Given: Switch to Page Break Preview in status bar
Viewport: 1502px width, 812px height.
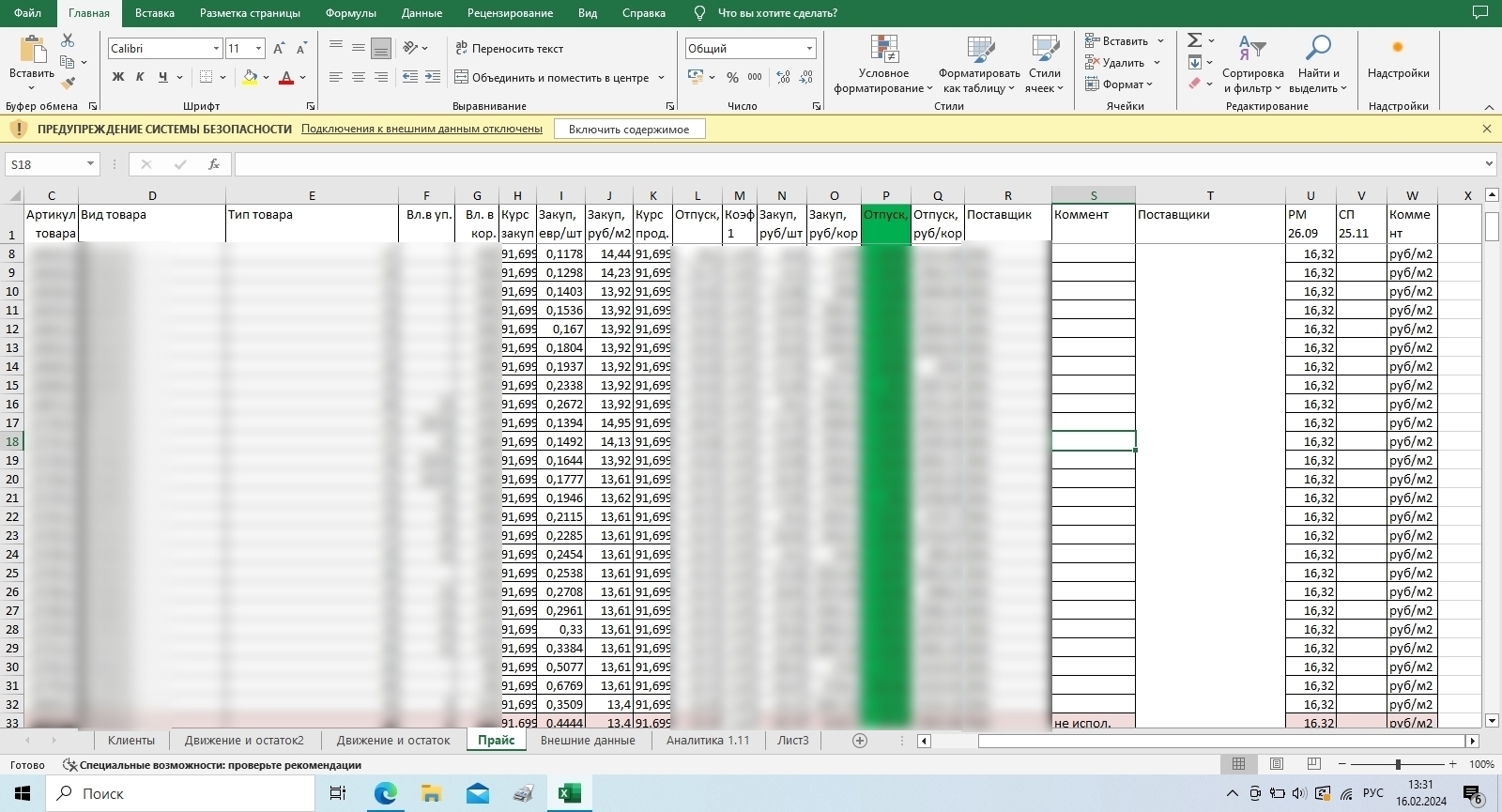Looking at the screenshot, I should (1314, 764).
